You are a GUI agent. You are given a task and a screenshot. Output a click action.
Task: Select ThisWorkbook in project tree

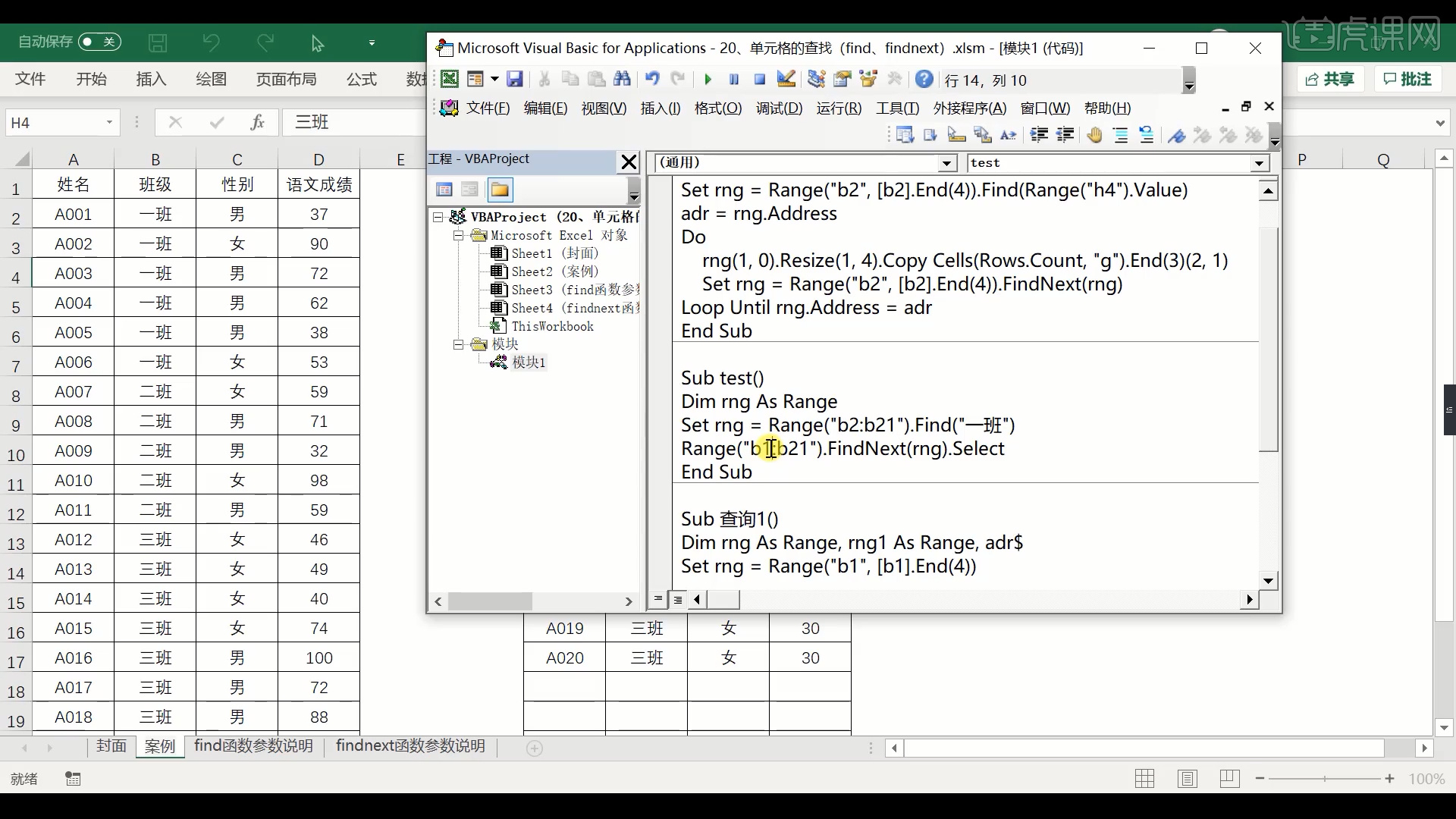552,326
